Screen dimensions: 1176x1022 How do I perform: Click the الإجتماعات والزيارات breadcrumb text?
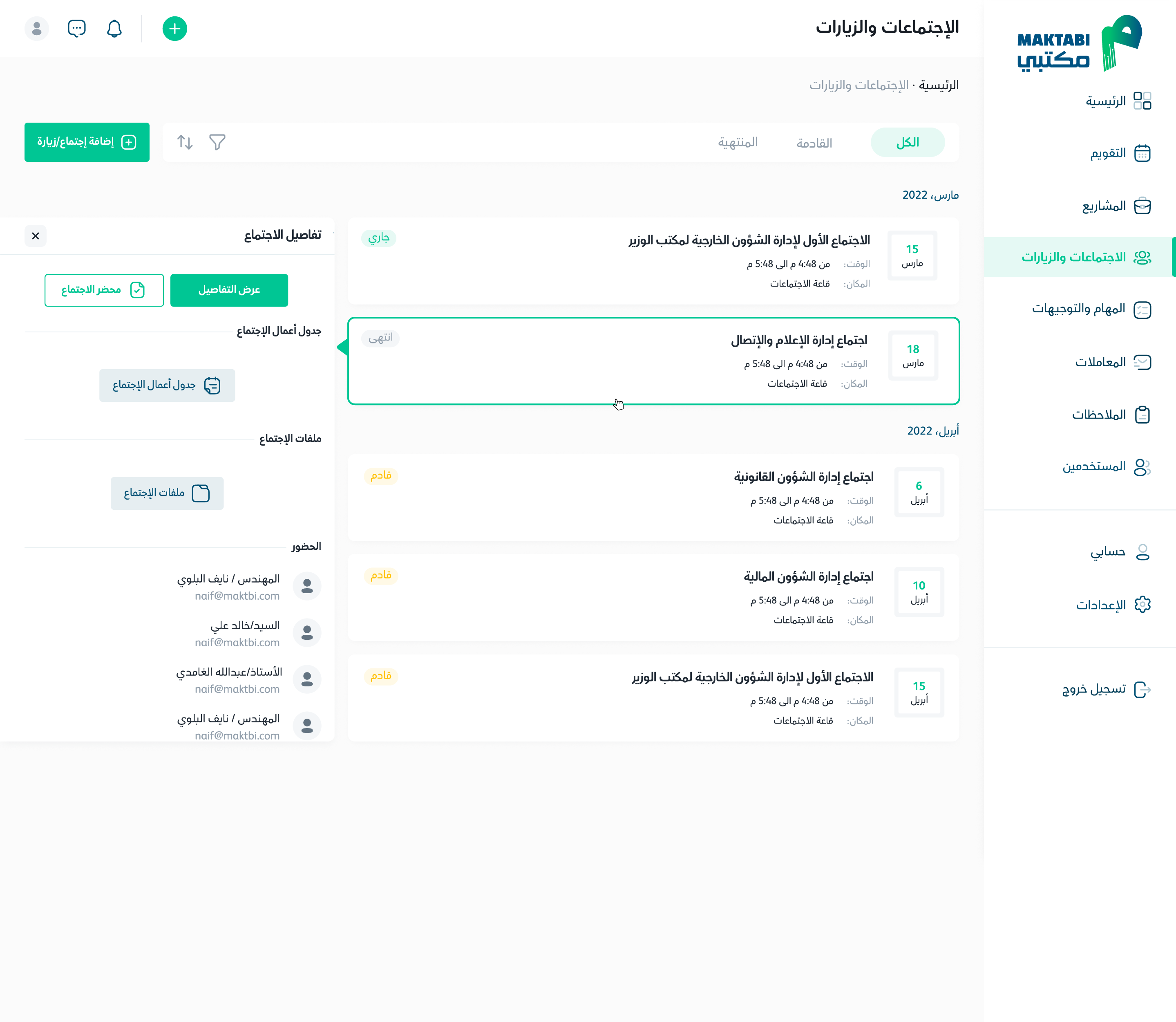859,85
